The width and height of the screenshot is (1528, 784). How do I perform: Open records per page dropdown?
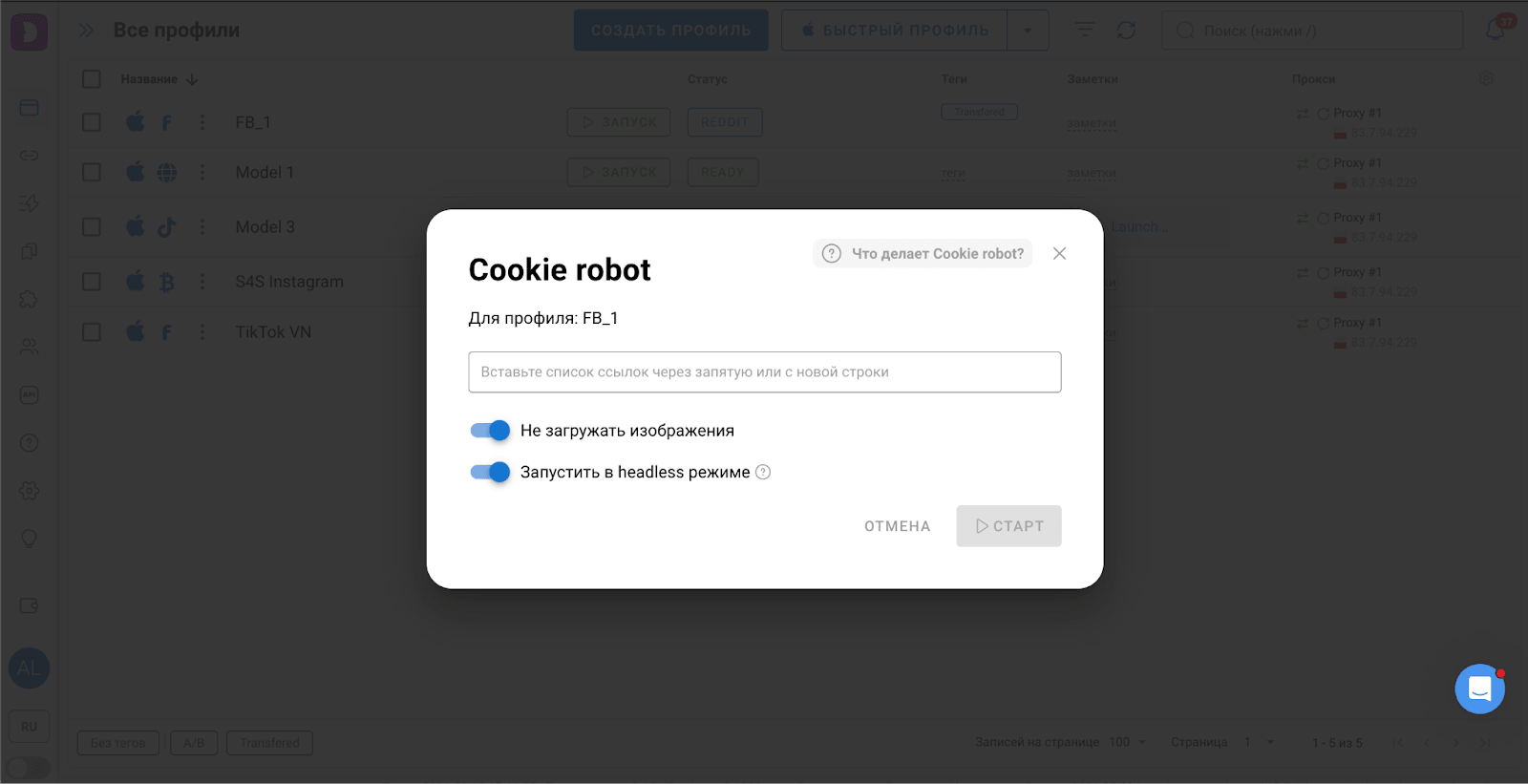point(1127,742)
